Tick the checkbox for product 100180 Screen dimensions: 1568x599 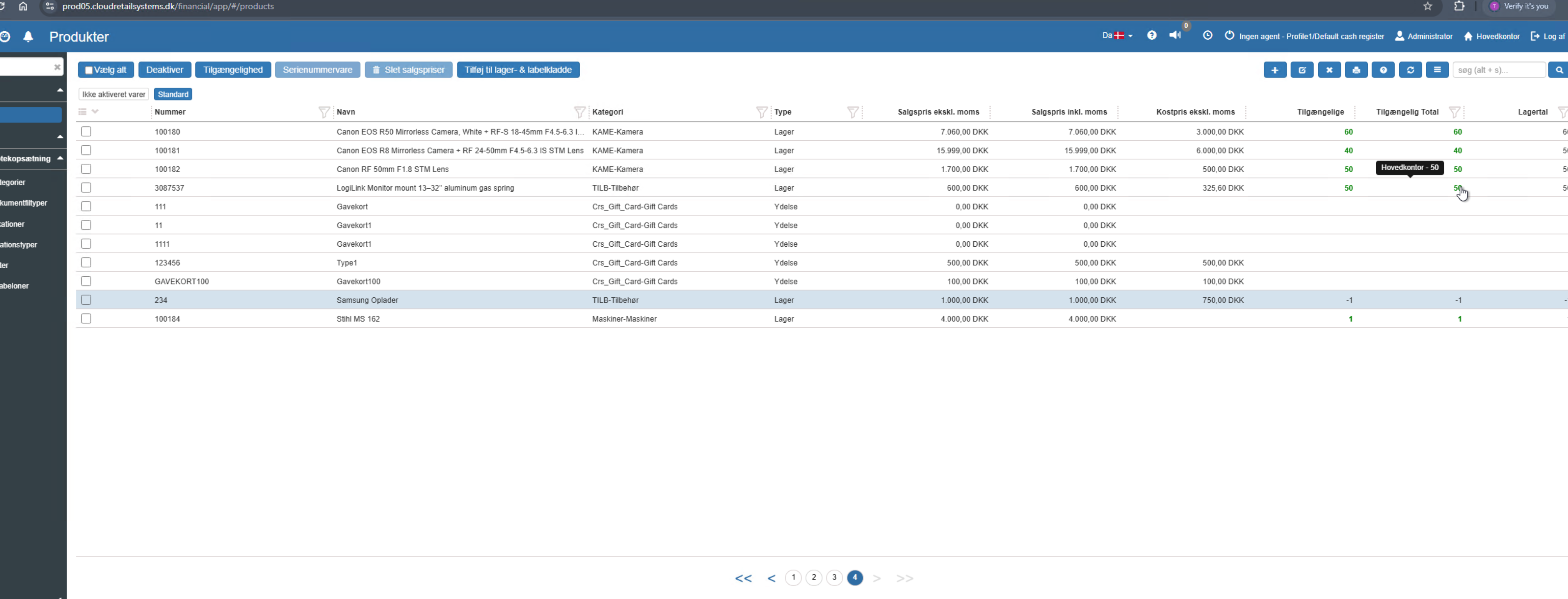(87, 131)
